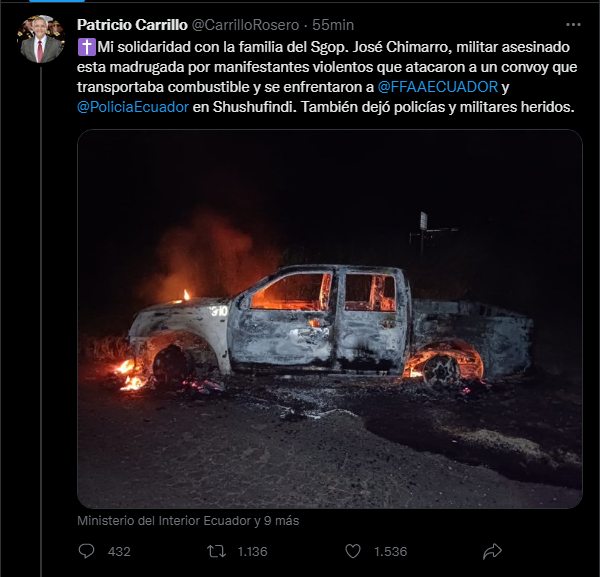The image size is (600, 577).
Task: Click Patricio Carrillo's profile avatar
Action: [41, 39]
